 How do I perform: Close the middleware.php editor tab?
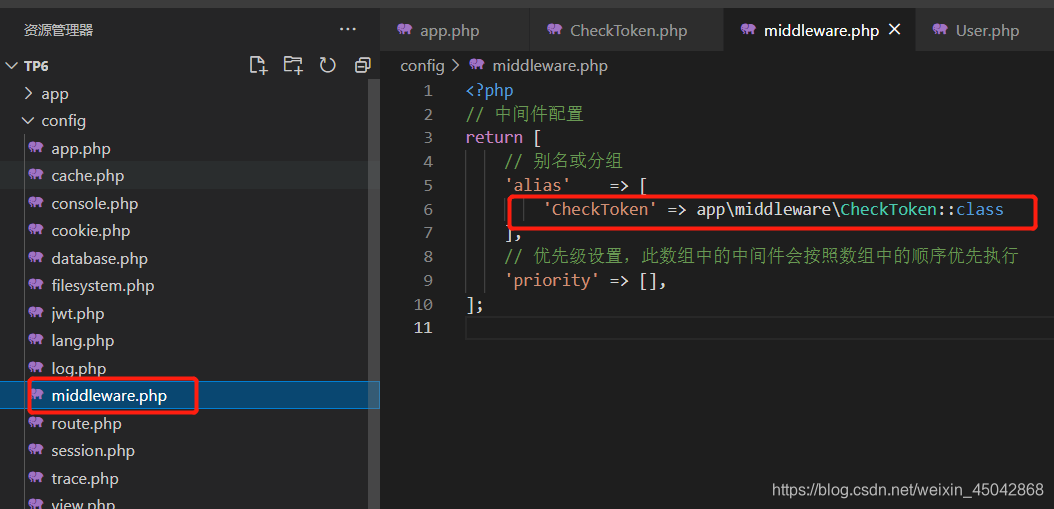895,30
